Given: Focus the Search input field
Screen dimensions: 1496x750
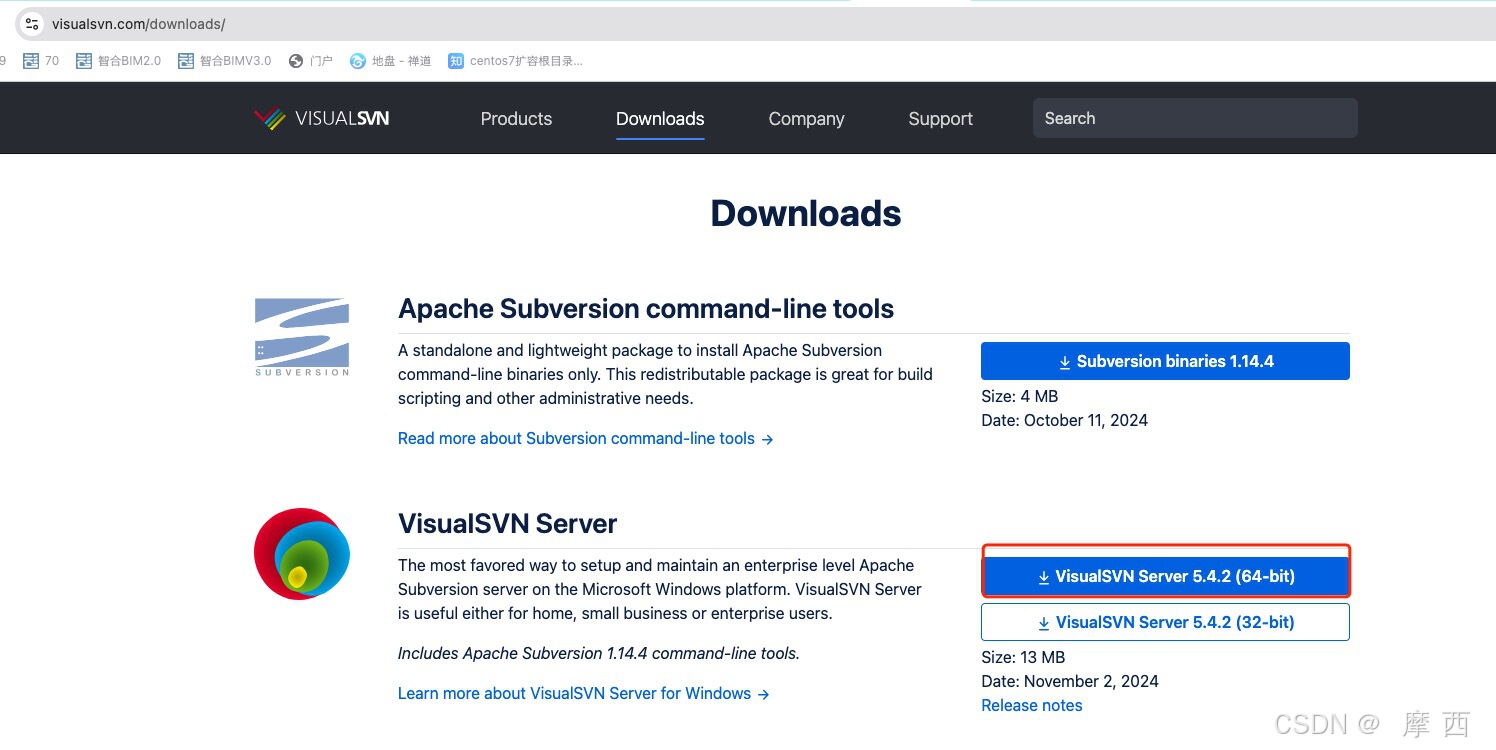Looking at the screenshot, I should (1195, 118).
